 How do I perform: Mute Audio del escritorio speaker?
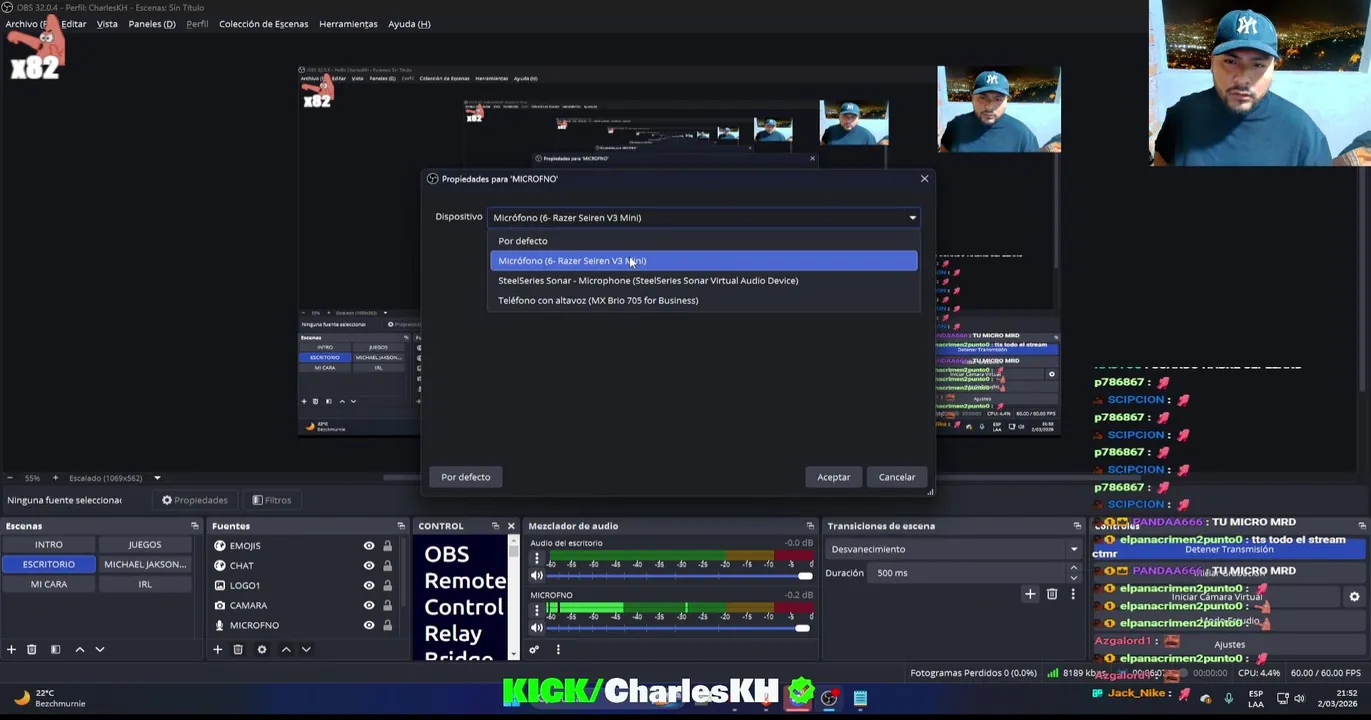pos(537,576)
